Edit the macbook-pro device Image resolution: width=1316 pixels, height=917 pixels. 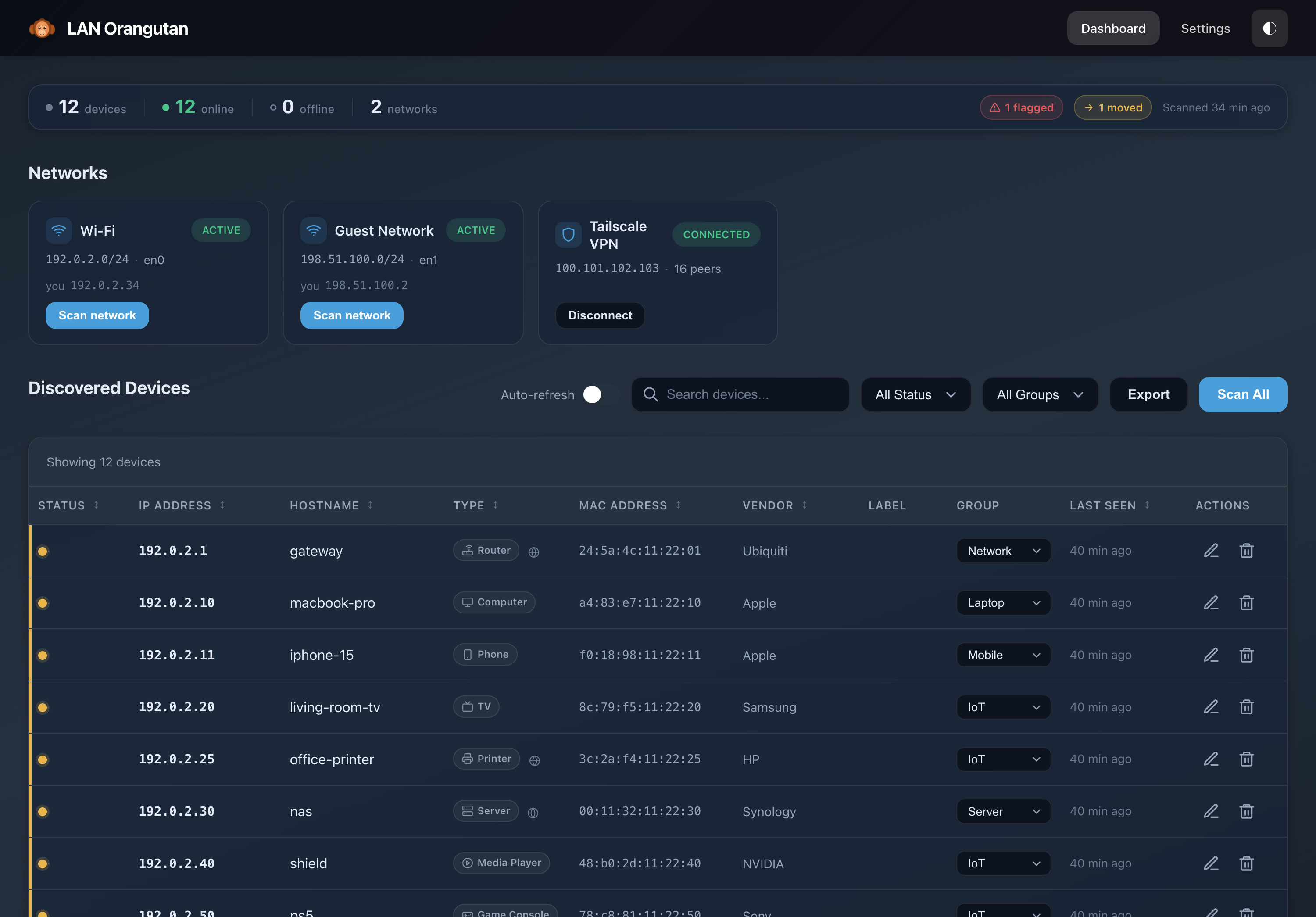tap(1211, 603)
